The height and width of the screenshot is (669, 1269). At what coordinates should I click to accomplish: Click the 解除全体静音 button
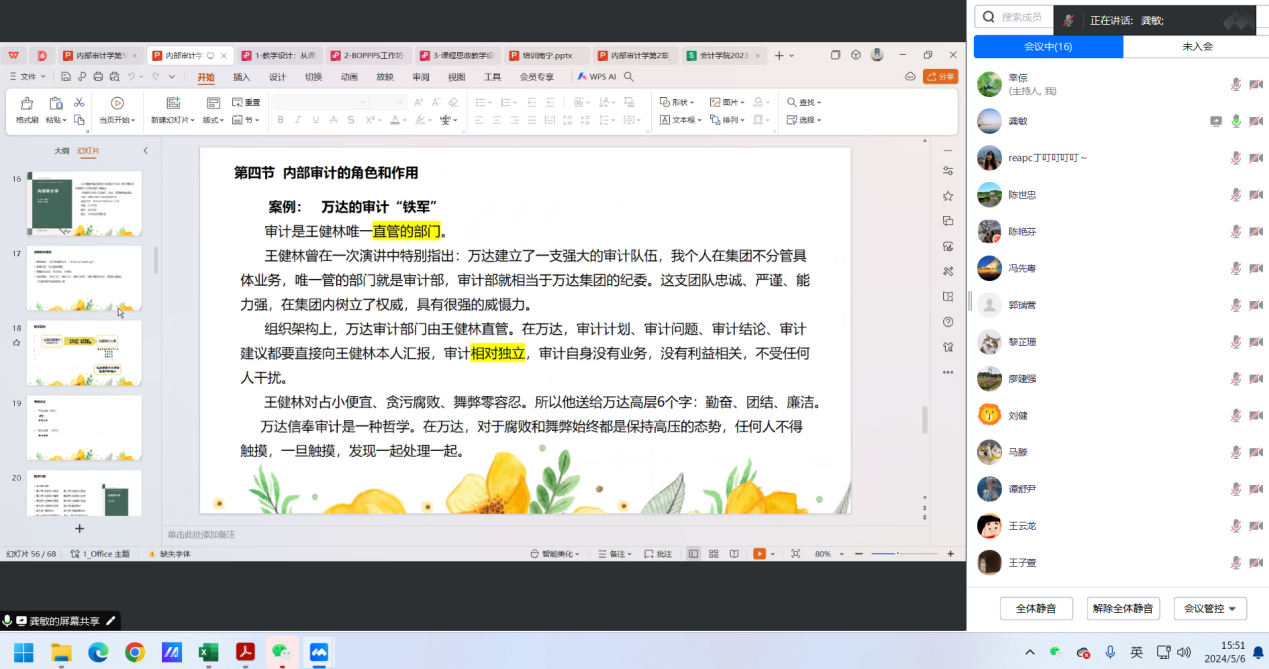click(1123, 608)
